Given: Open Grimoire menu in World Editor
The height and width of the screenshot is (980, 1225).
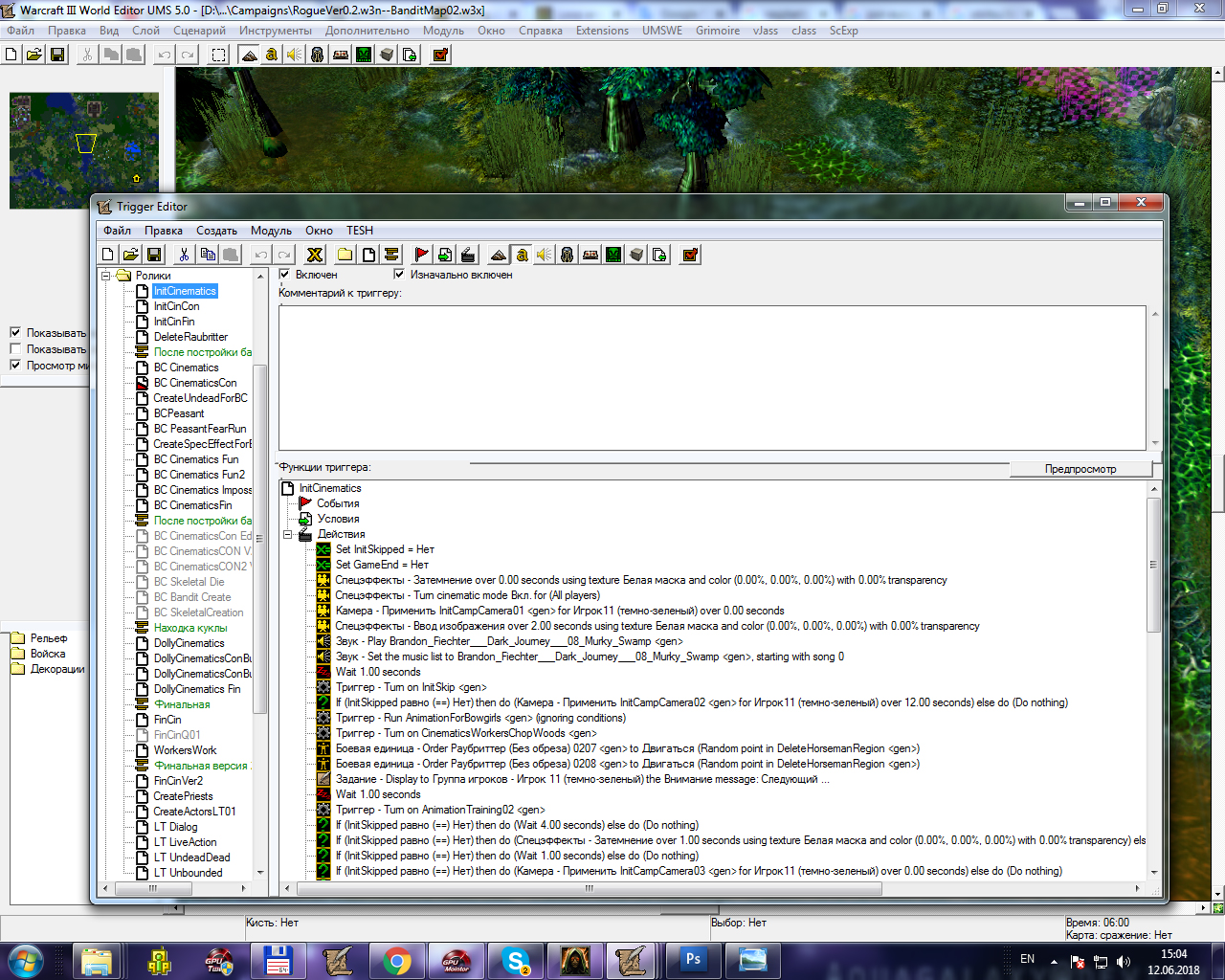Looking at the screenshot, I should [x=718, y=31].
